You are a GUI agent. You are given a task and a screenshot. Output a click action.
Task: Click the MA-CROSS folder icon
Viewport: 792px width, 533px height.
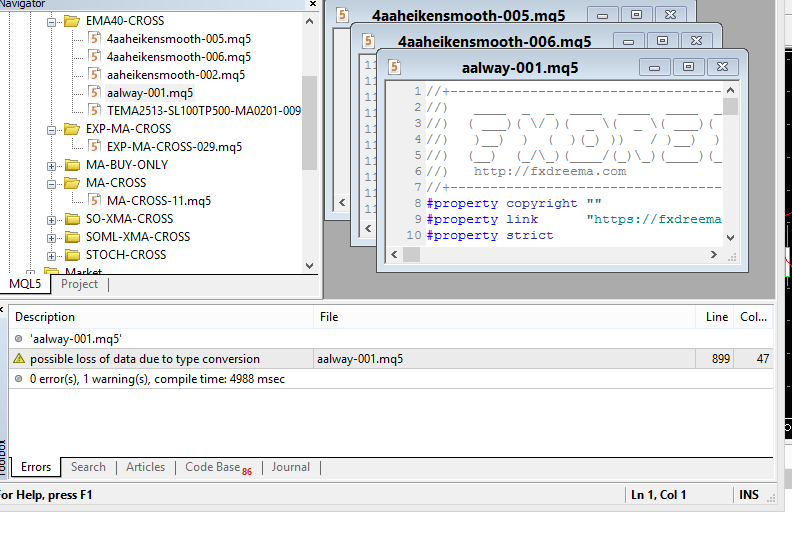[72, 183]
